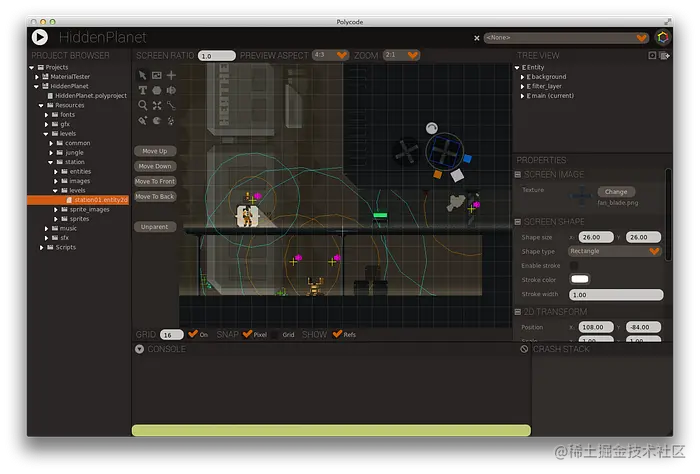Click the white square scale handle
This screenshot has height=474, width=700.
pyautogui.click(x=457, y=175)
